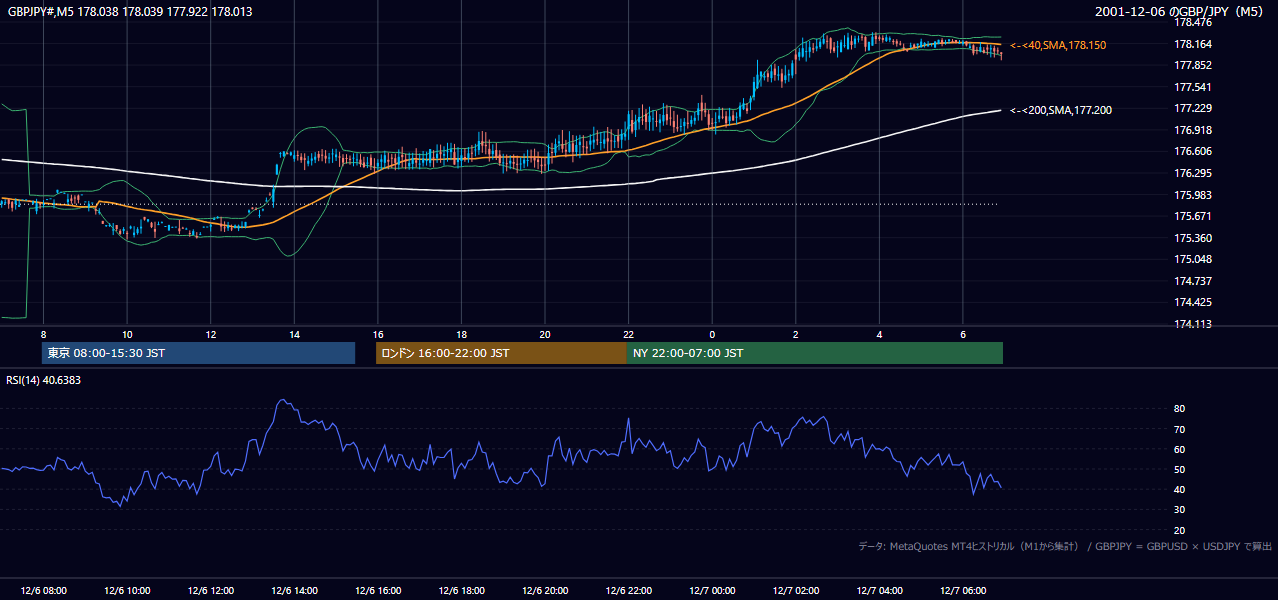Click the 2001-12-06 GBP/JPY (M5) title

(1181, 12)
